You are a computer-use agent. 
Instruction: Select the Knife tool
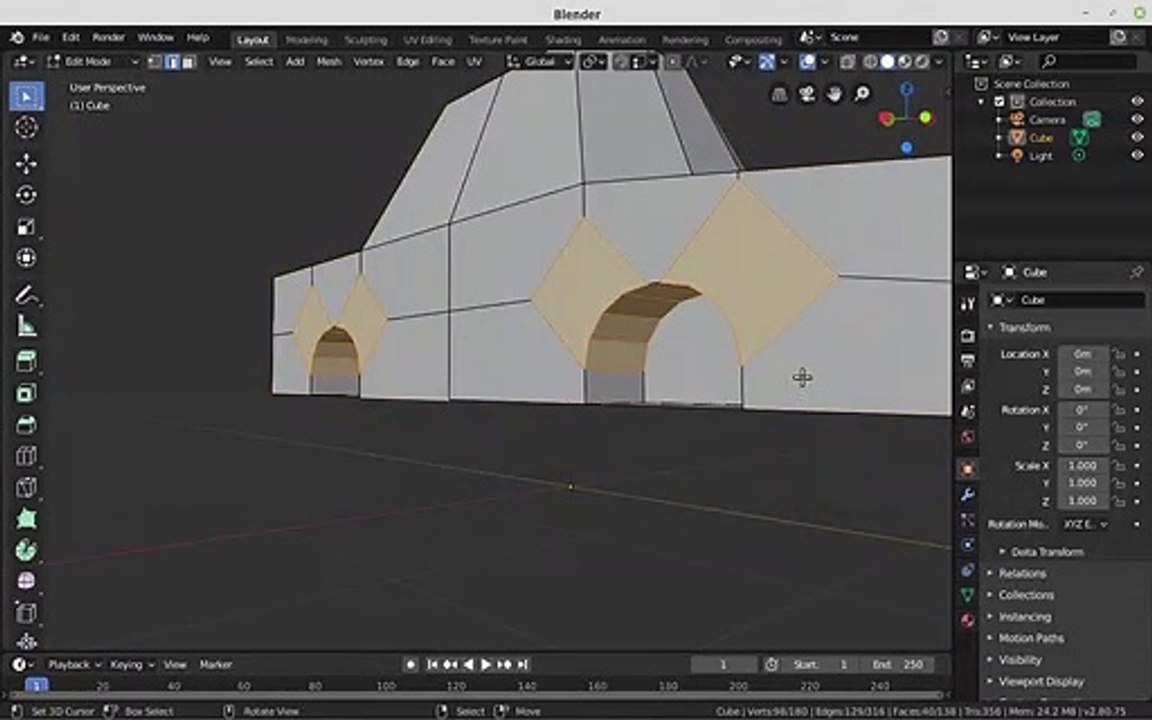click(x=26, y=488)
